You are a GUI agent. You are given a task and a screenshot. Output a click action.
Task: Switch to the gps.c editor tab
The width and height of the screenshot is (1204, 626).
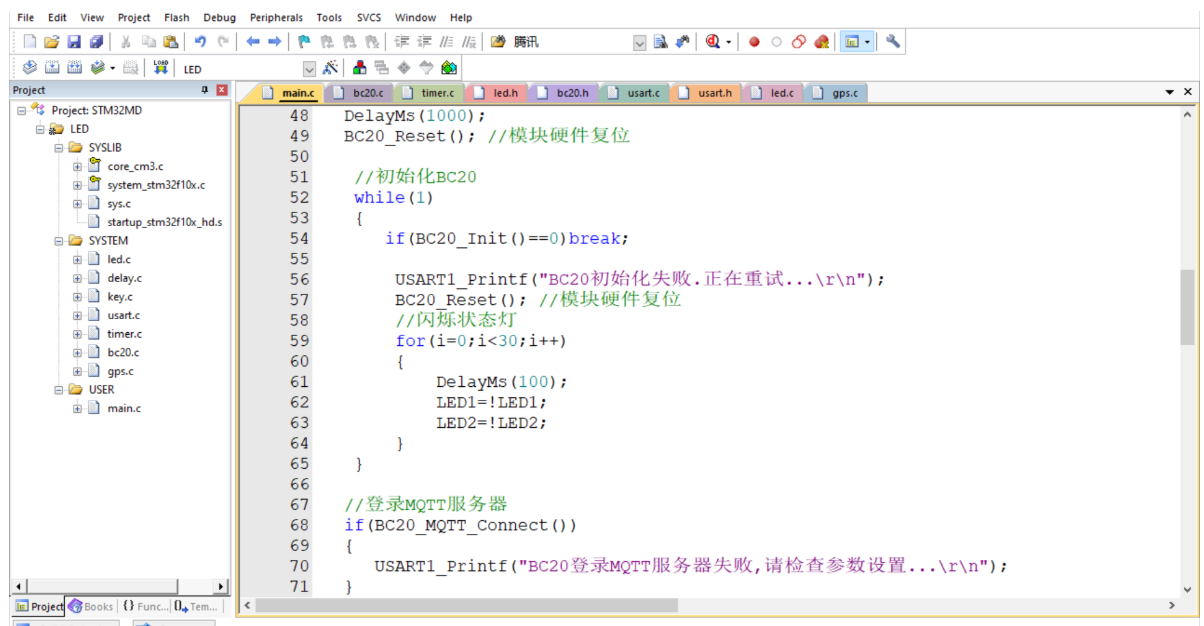835,93
